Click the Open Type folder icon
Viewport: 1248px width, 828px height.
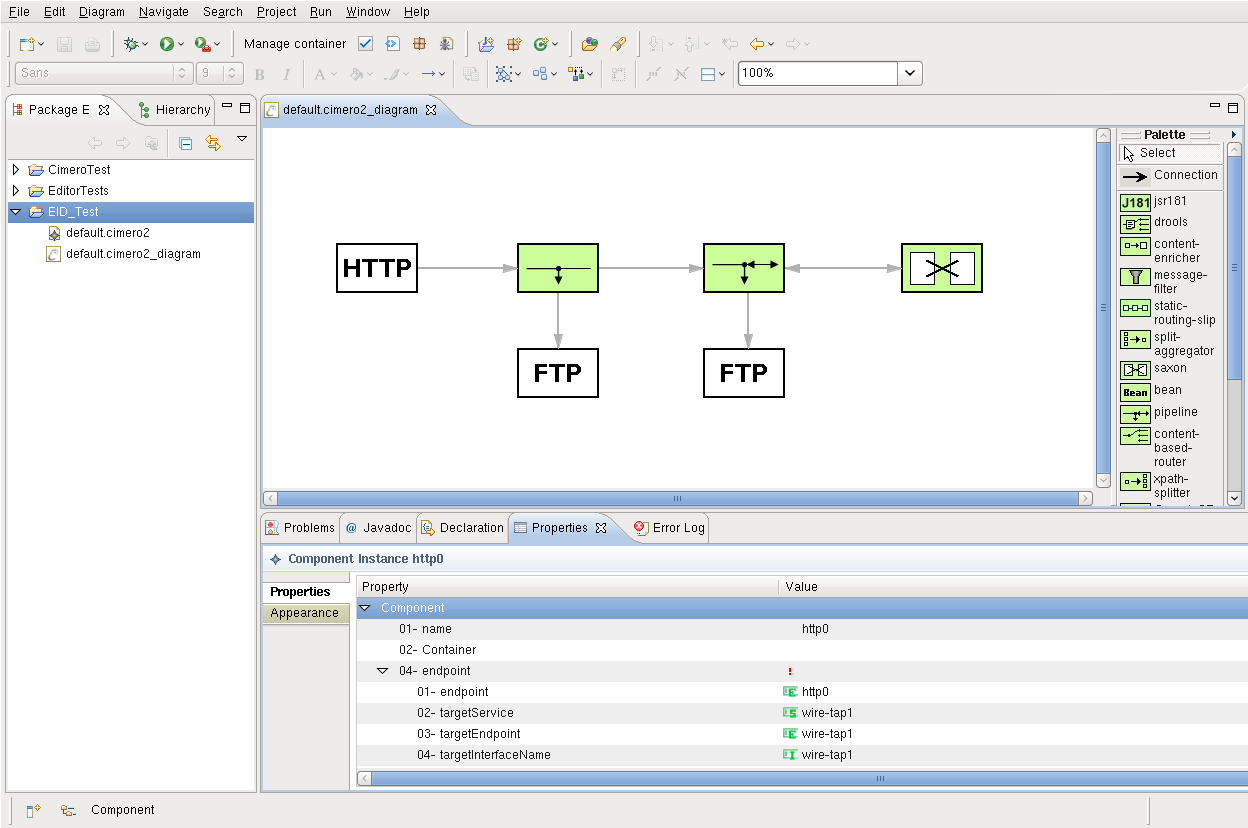(x=590, y=44)
